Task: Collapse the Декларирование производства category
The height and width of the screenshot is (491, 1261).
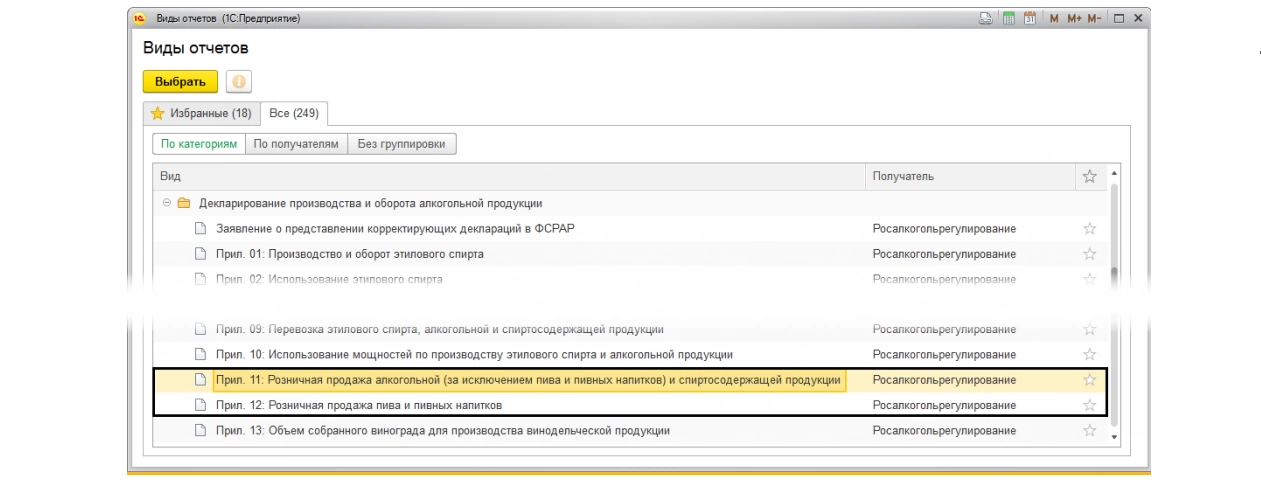Action: [167, 203]
